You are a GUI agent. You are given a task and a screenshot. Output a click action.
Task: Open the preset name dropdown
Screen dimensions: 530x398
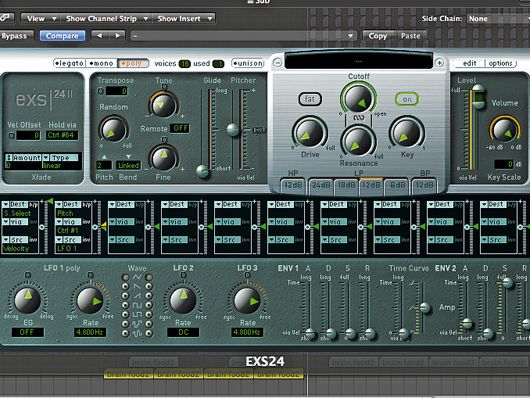click(x=243, y=36)
